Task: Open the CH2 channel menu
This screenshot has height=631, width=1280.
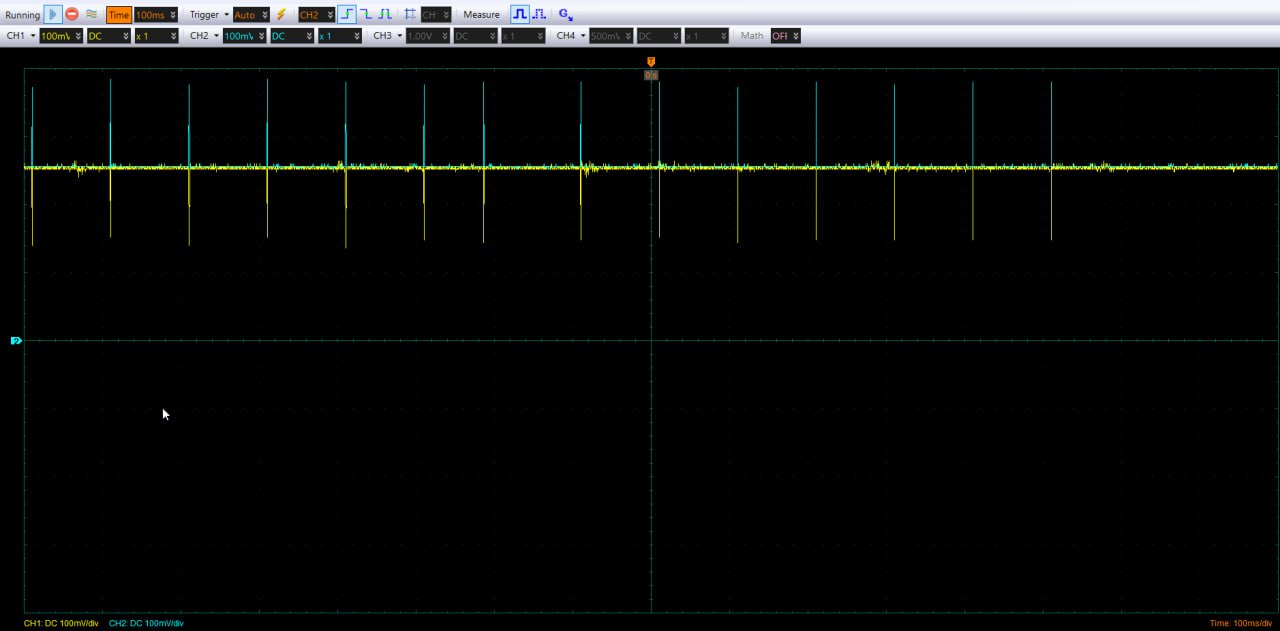Action: click(204, 36)
